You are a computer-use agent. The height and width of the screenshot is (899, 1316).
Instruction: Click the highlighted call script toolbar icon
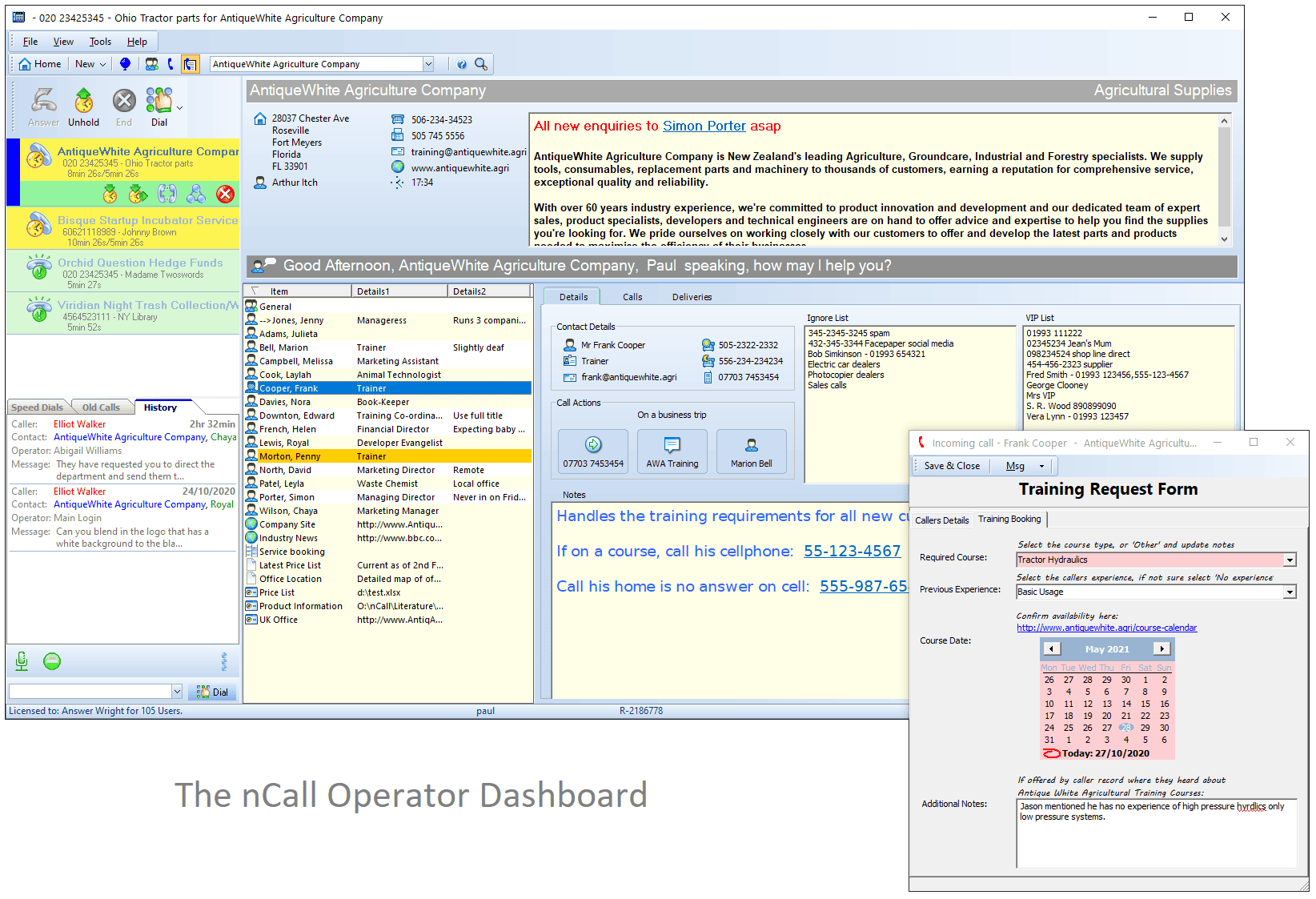(190, 64)
